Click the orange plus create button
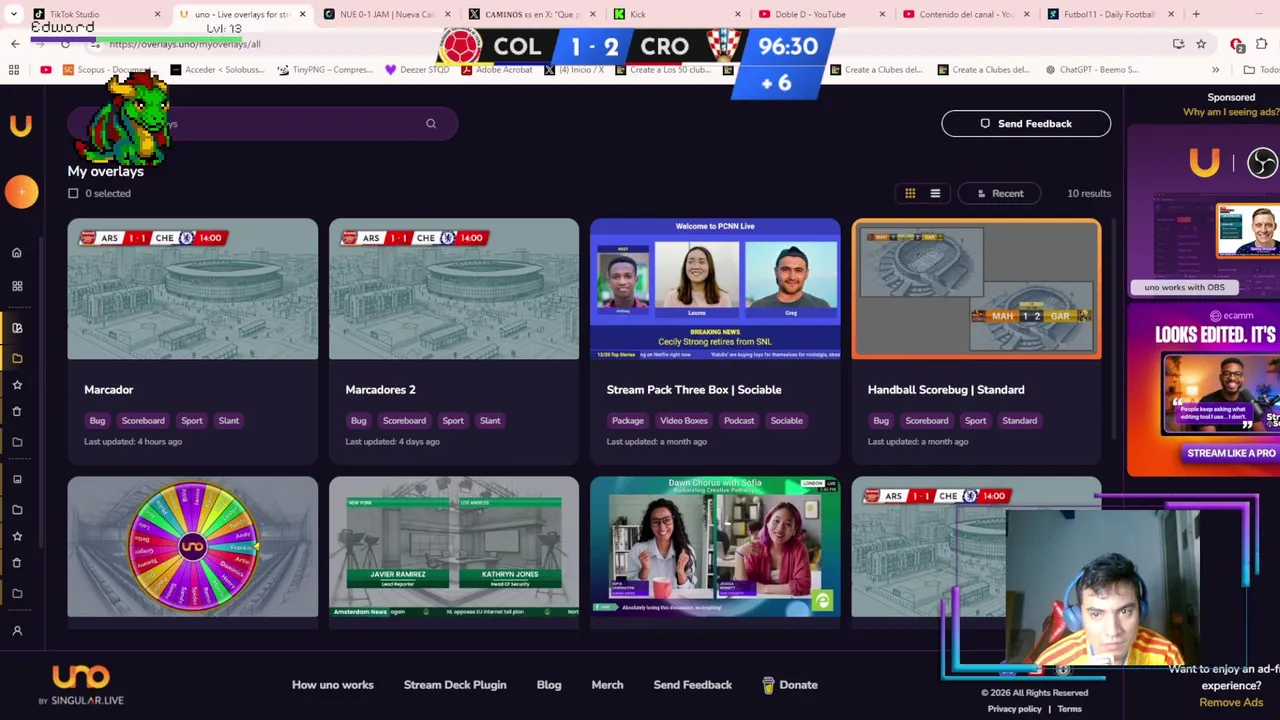The image size is (1280, 720). [x=21, y=192]
